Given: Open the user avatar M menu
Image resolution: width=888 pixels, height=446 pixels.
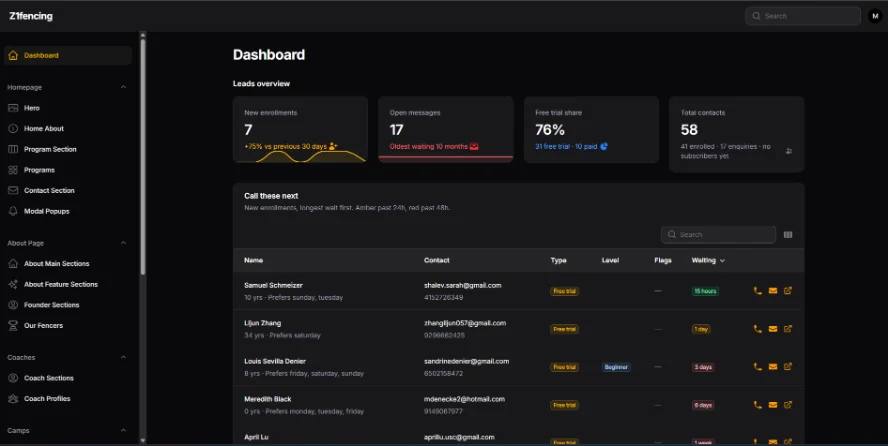Looking at the screenshot, I should [x=876, y=16].
